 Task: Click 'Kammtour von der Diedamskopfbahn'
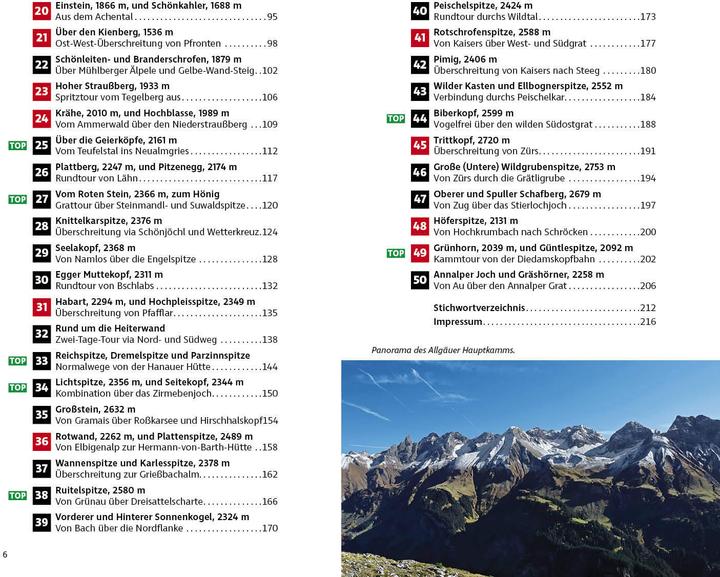click(514, 259)
